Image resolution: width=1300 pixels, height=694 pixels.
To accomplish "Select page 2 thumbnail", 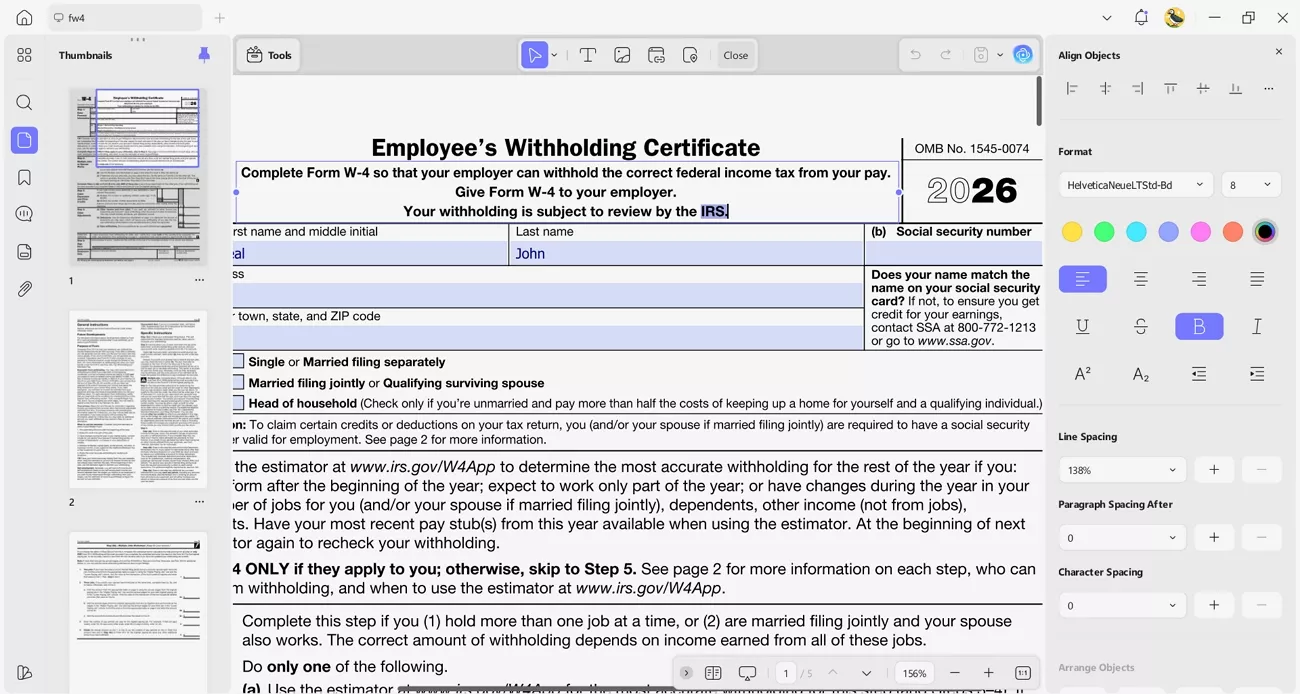I will 138,399.
